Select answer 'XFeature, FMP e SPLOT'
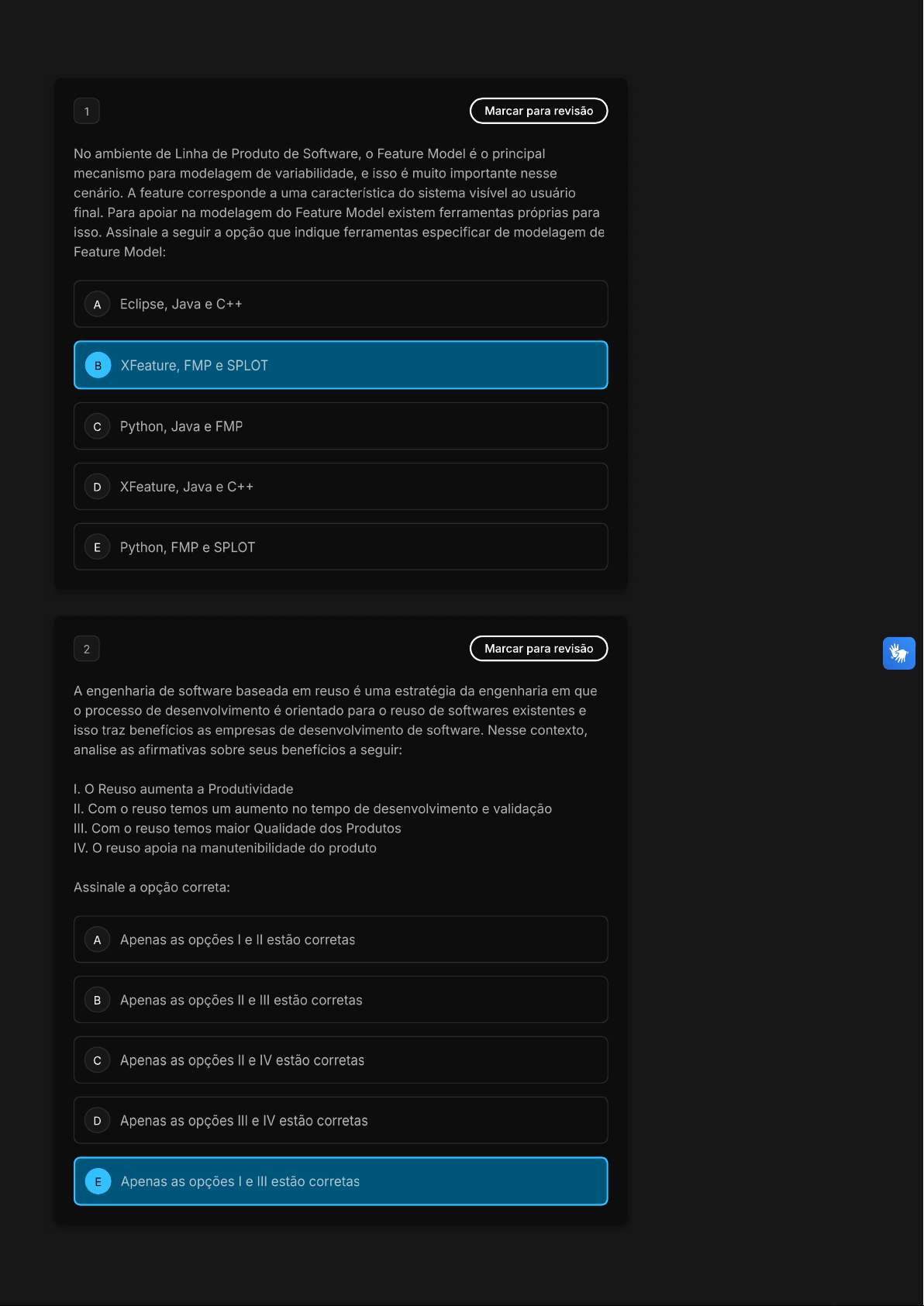 click(x=340, y=365)
